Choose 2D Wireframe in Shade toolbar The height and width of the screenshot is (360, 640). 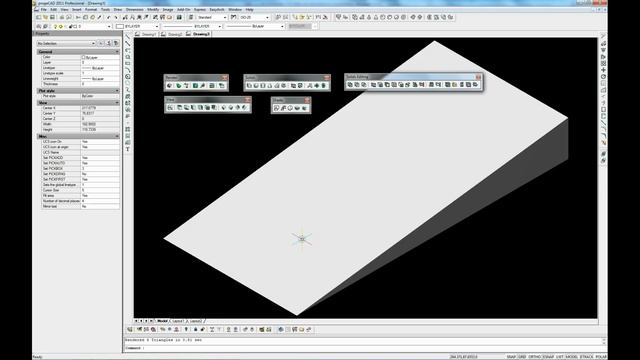point(276,108)
